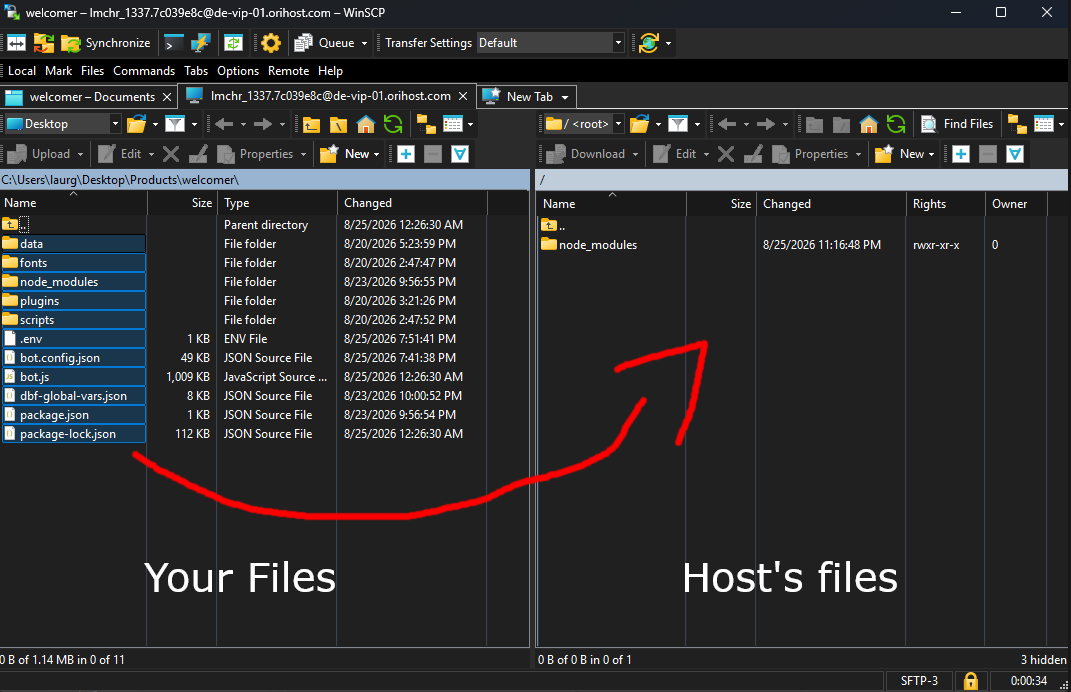Click the Synchronize toolbar button
This screenshot has height=692, width=1071.
point(106,43)
